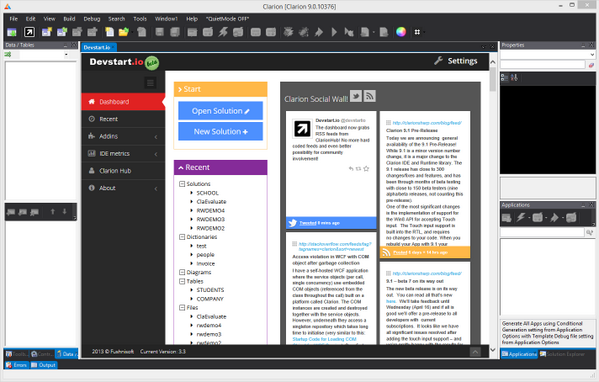The image size is (599, 382).
Task: Click the open folder toolbar icon
Action: coord(123,32)
